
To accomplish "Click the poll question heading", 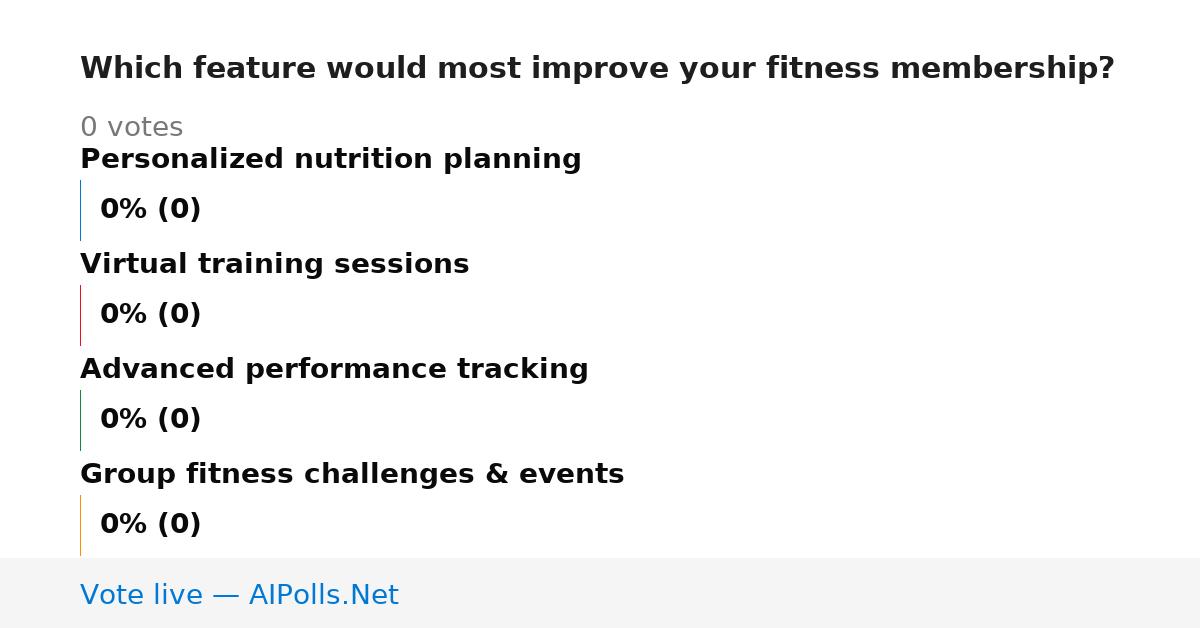I will (597, 69).
